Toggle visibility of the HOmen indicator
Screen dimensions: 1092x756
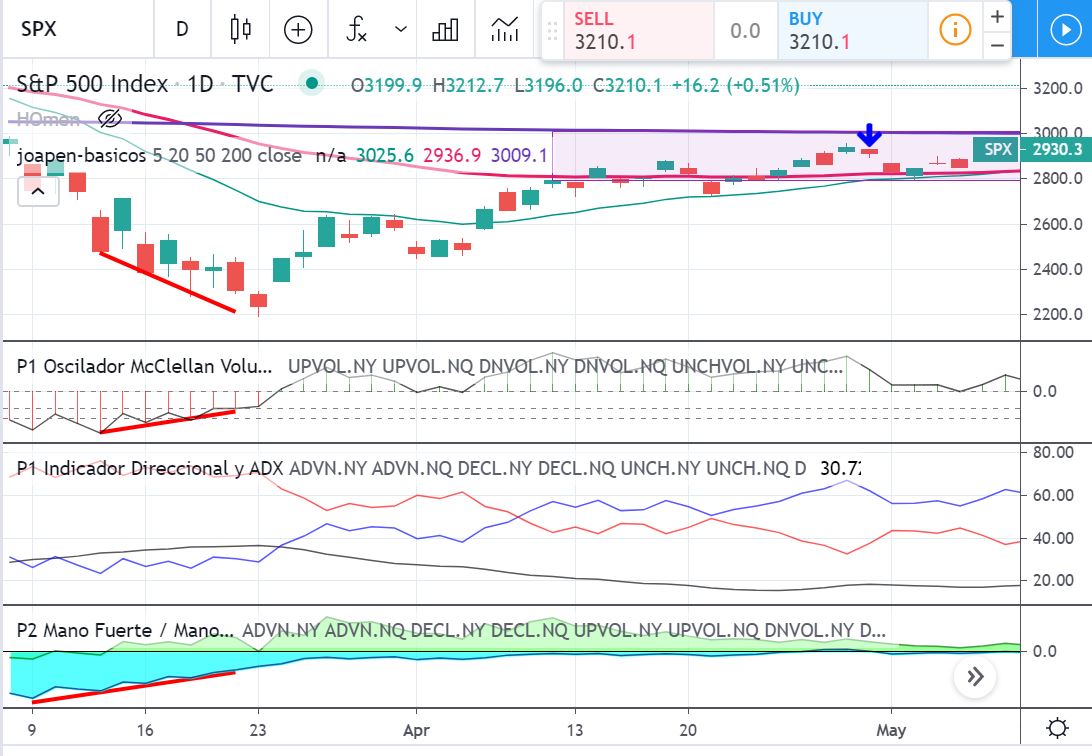pyautogui.click(x=110, y=119)
